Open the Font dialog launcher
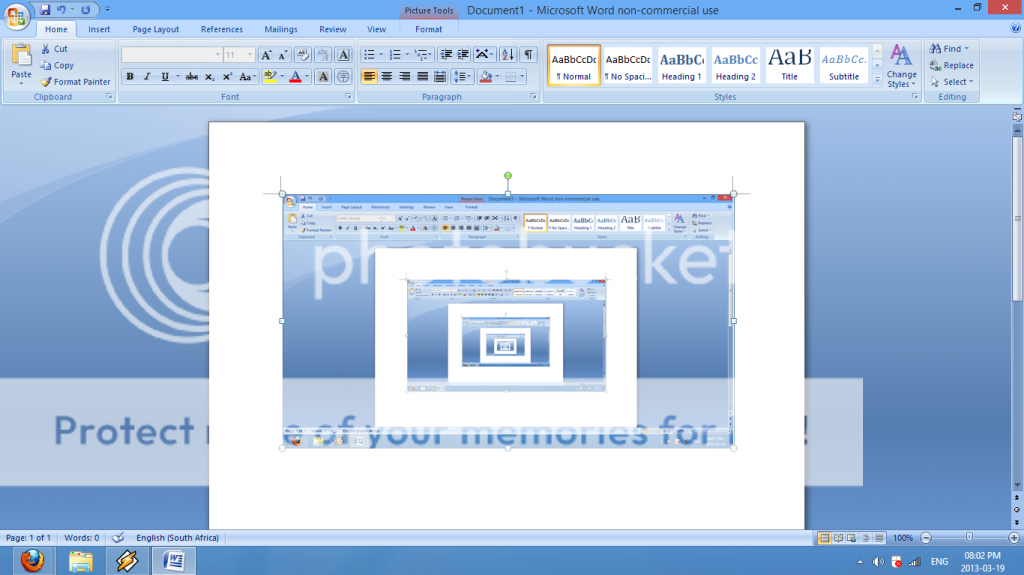 [x=348, y=97]
